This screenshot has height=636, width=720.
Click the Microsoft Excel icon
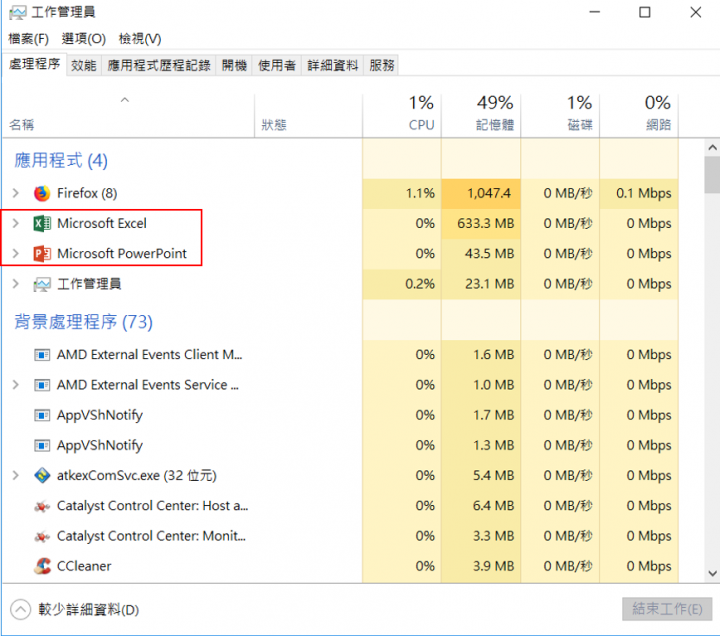coord(42,224)
